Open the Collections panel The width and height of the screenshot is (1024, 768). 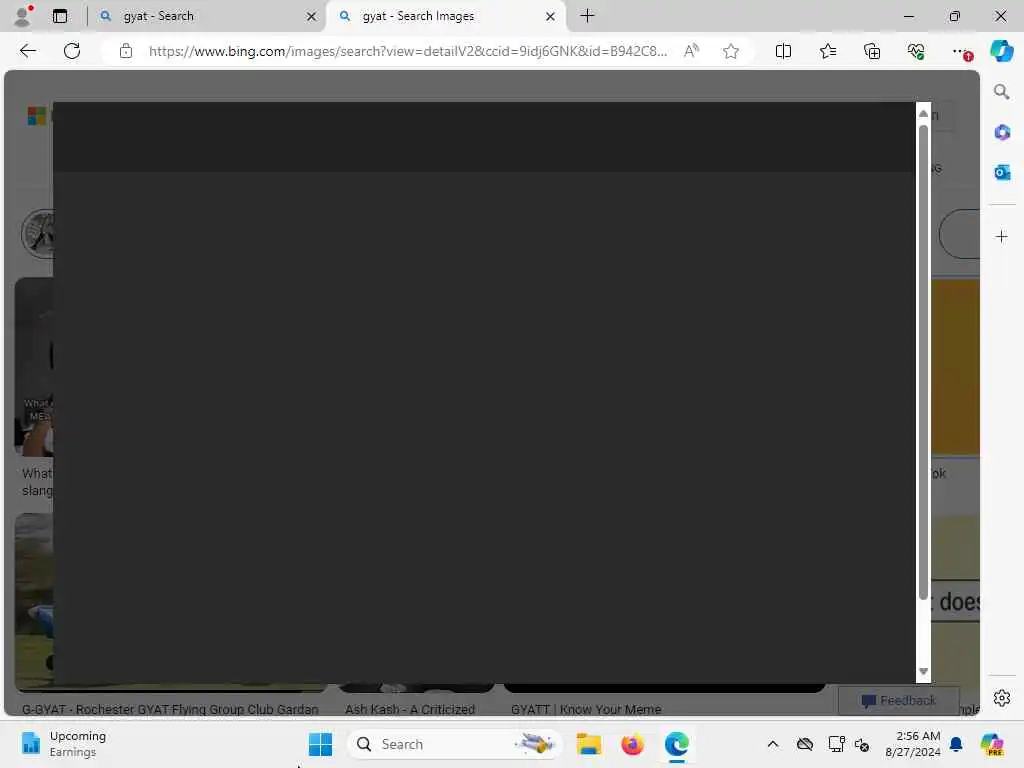[872, 51]
